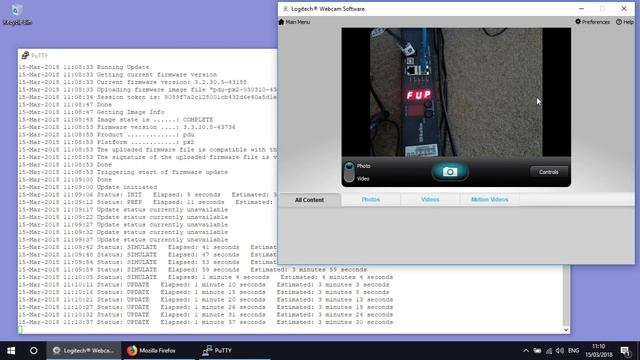Switch to the Photos tab
Image resolution: width=640 pixels, height=360 pixels.
click(x=371, y=200)
